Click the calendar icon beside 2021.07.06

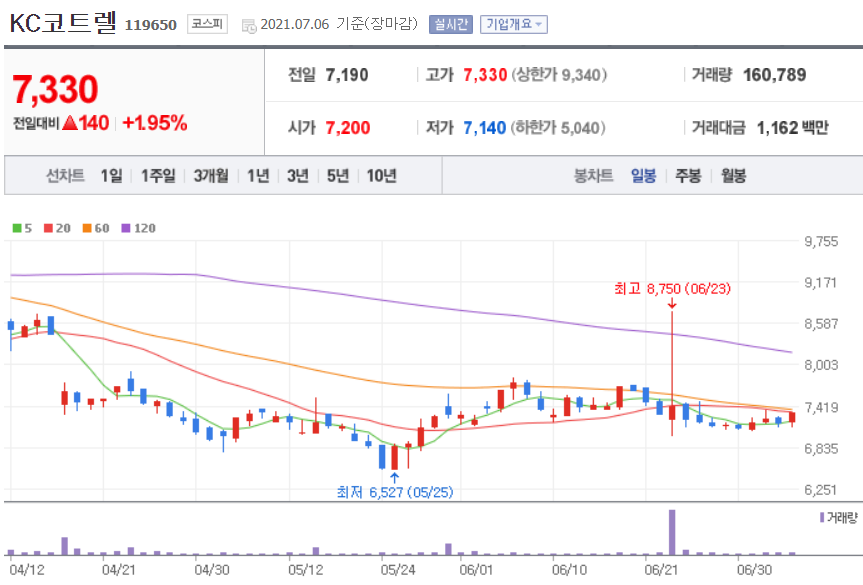point(249,25)
